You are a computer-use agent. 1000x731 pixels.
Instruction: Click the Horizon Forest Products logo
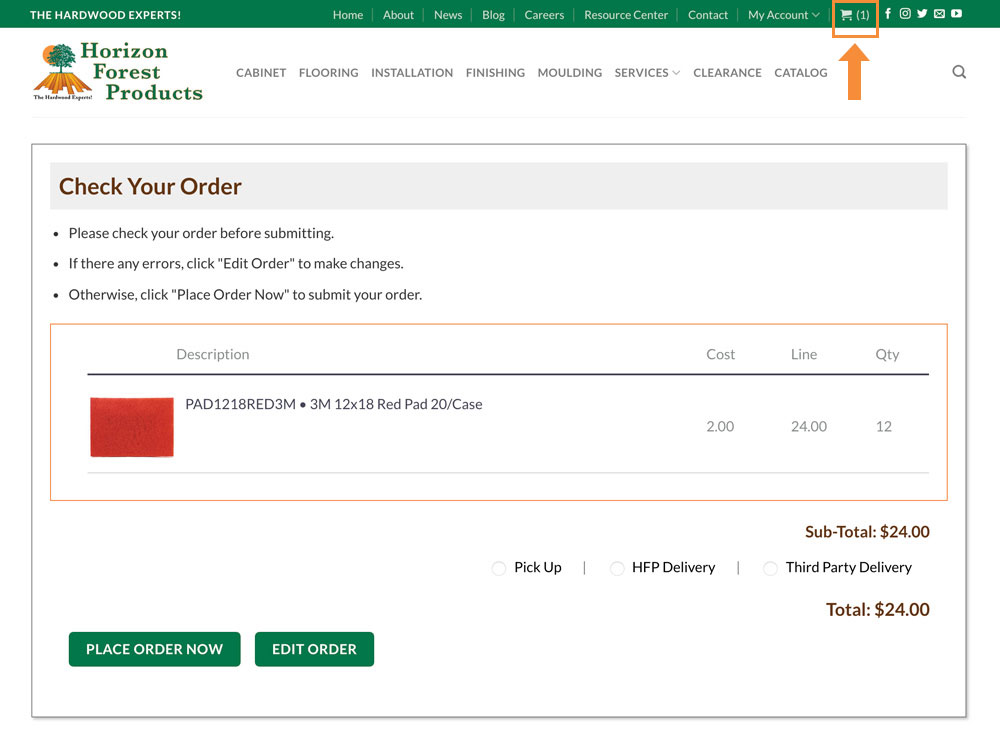coord(118,71)
